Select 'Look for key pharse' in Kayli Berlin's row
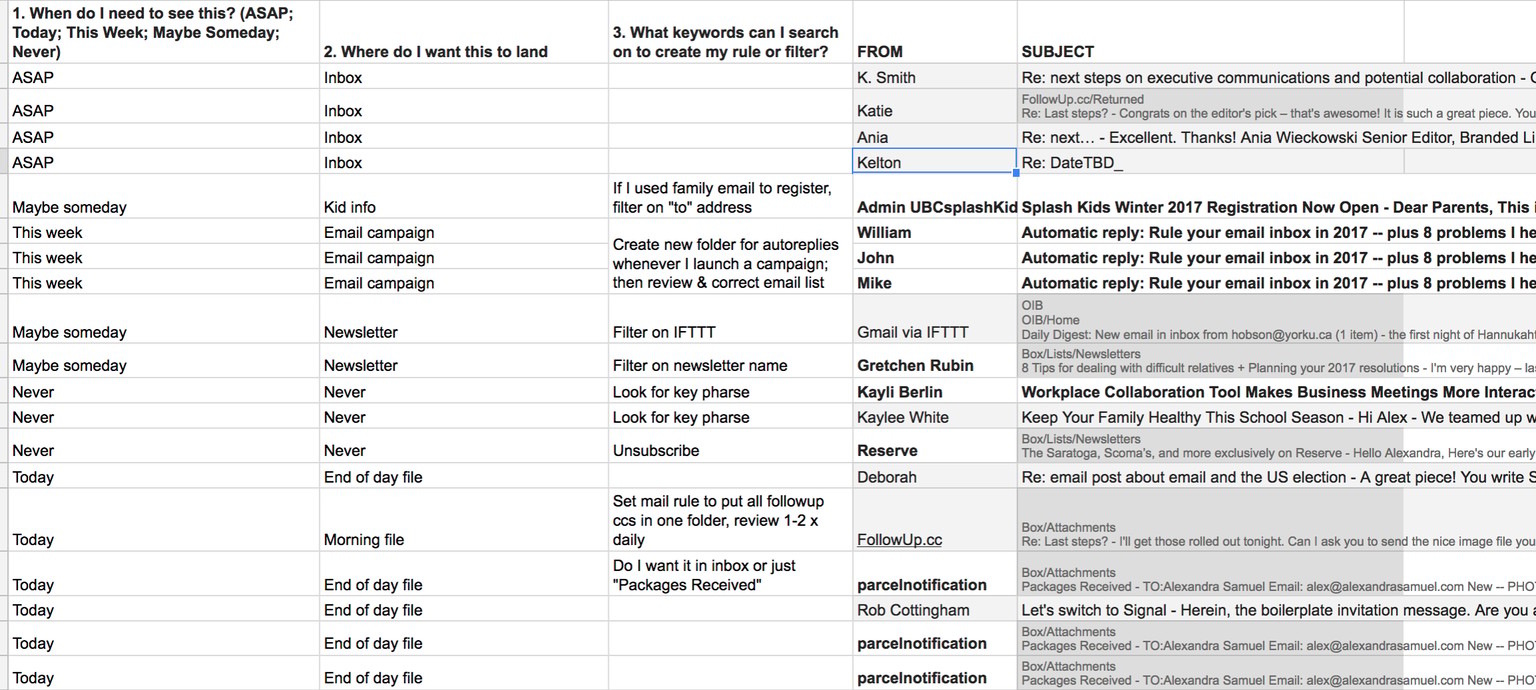 [x=730, y=392]
